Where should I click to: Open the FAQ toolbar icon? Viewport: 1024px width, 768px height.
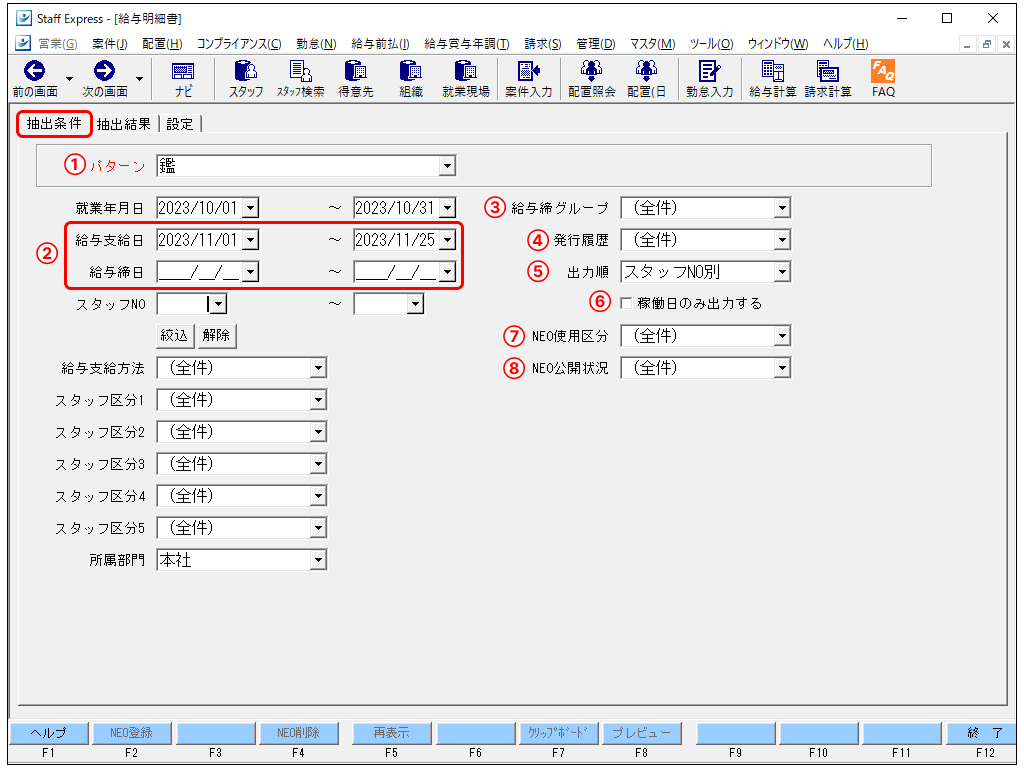click(883, 71)
